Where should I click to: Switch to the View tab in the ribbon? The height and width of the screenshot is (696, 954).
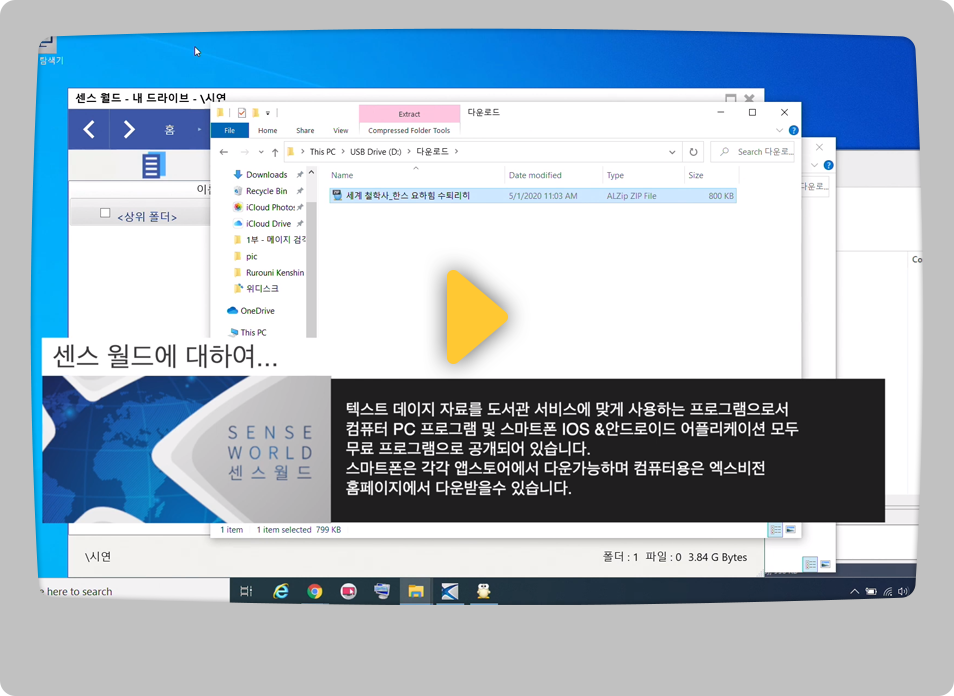coord(340,129)
